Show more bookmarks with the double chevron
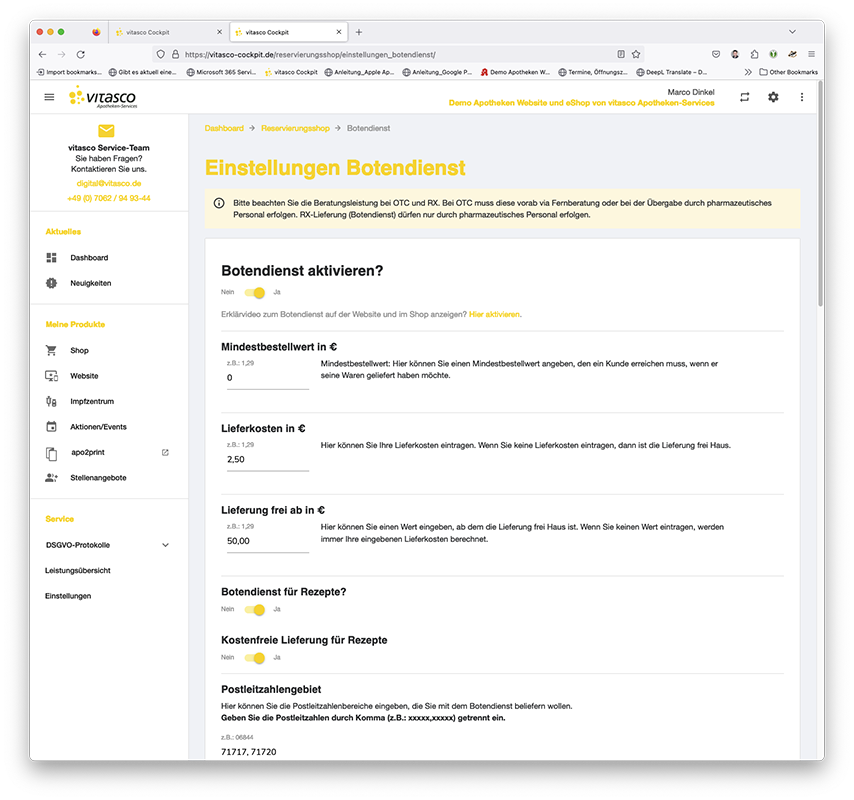 click(748, 72)
